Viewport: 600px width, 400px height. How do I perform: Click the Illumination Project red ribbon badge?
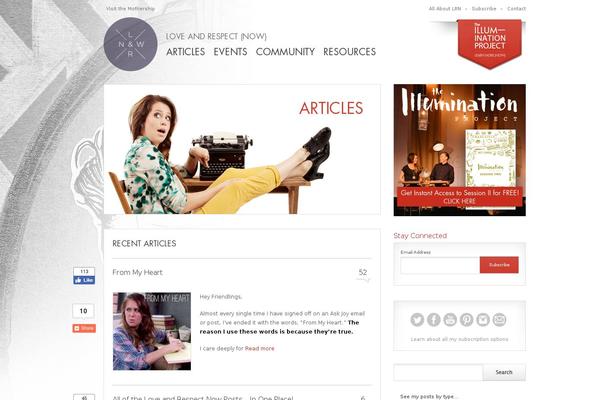[x=489, y=43]
